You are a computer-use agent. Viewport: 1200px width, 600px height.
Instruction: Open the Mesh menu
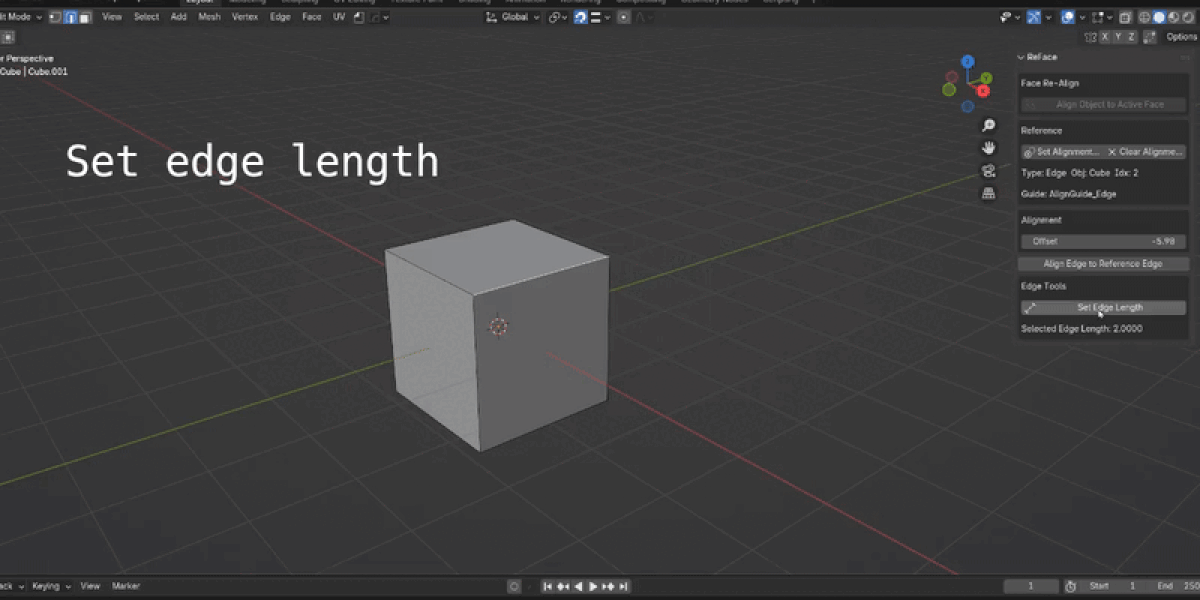click(209, 17)
